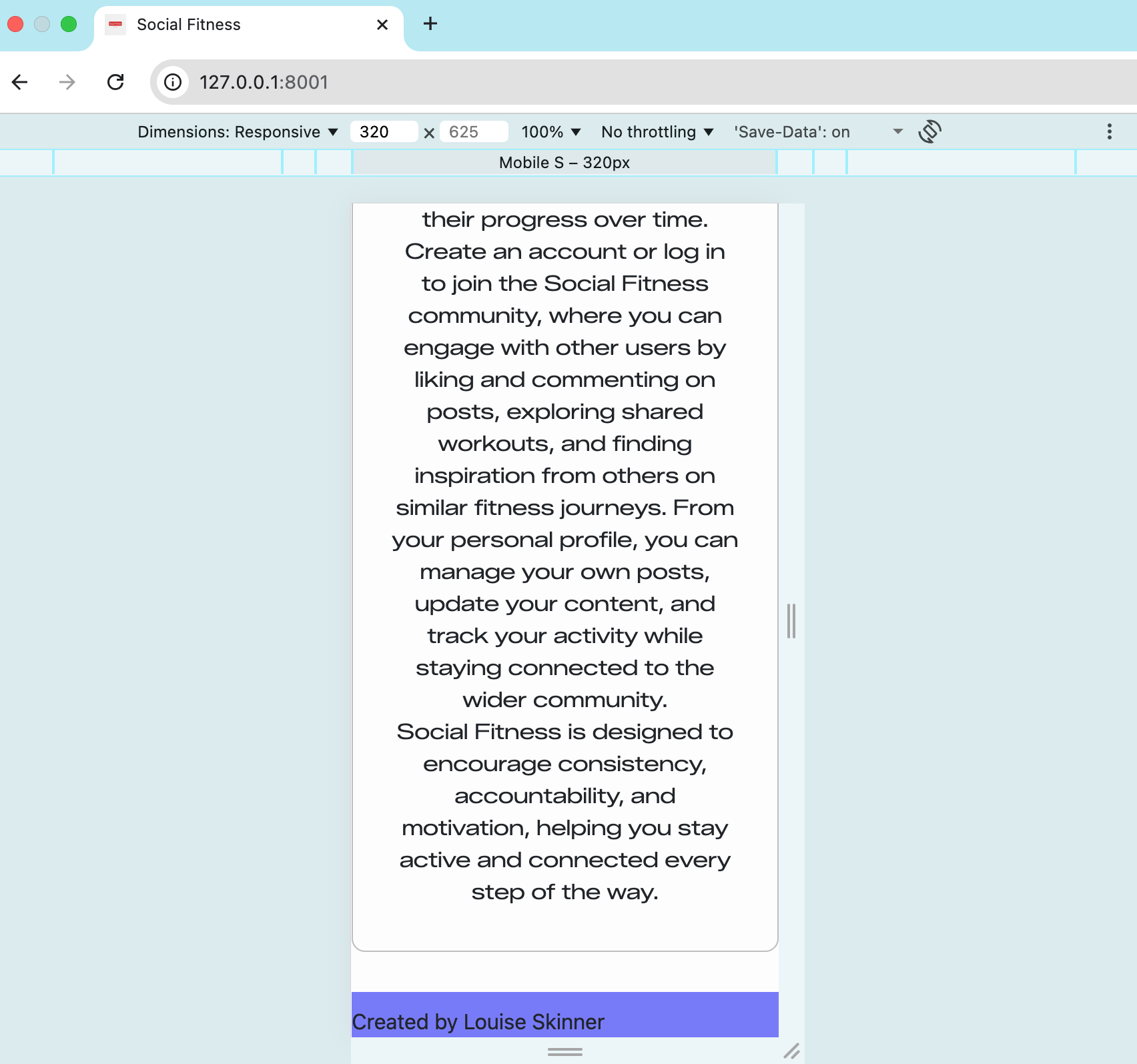Open the 100% zoom level dropdown
1137x1064 pixels.
point(551,131)
